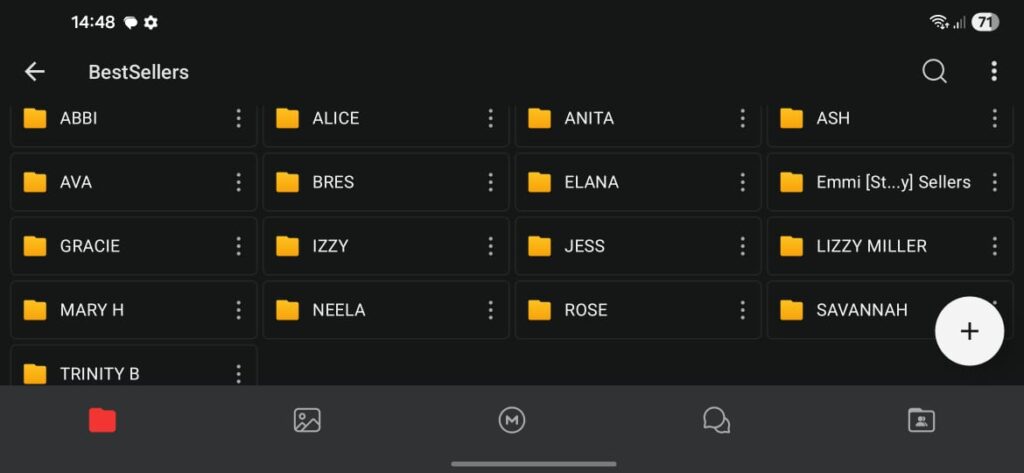
Task: Switch to the Cloud Drive tab
Action: [102, 420]
